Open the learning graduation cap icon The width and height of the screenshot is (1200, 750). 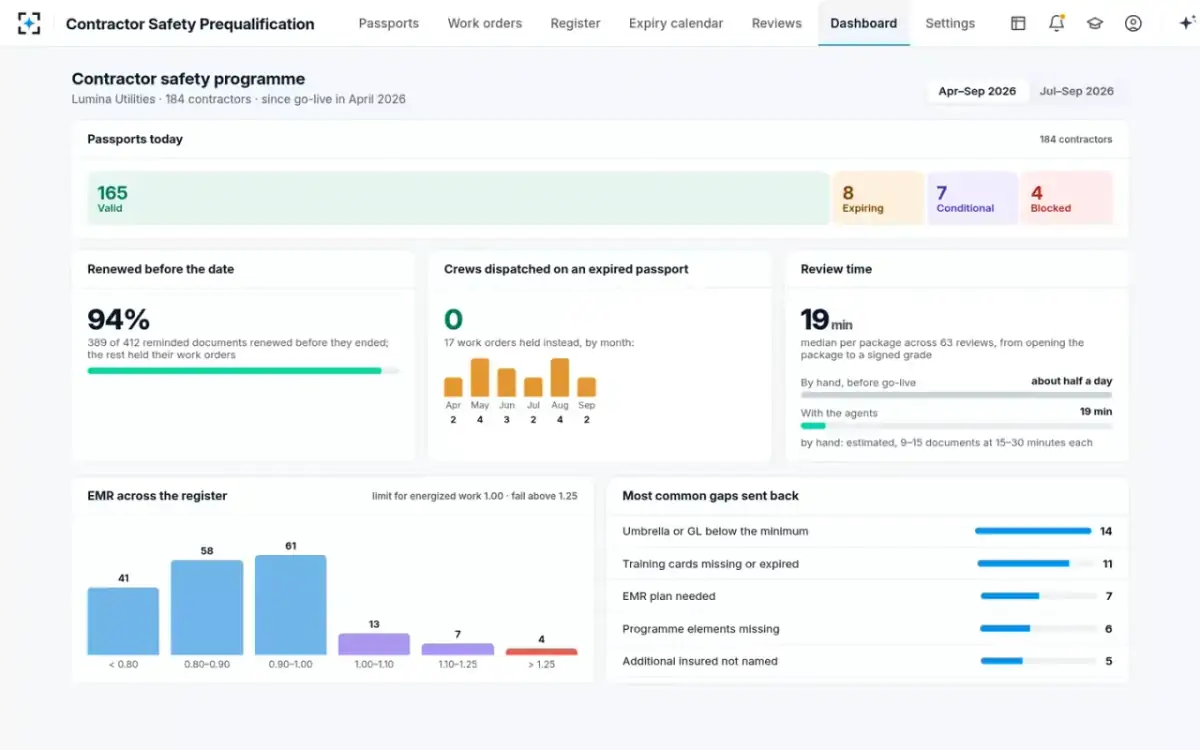1095,23
